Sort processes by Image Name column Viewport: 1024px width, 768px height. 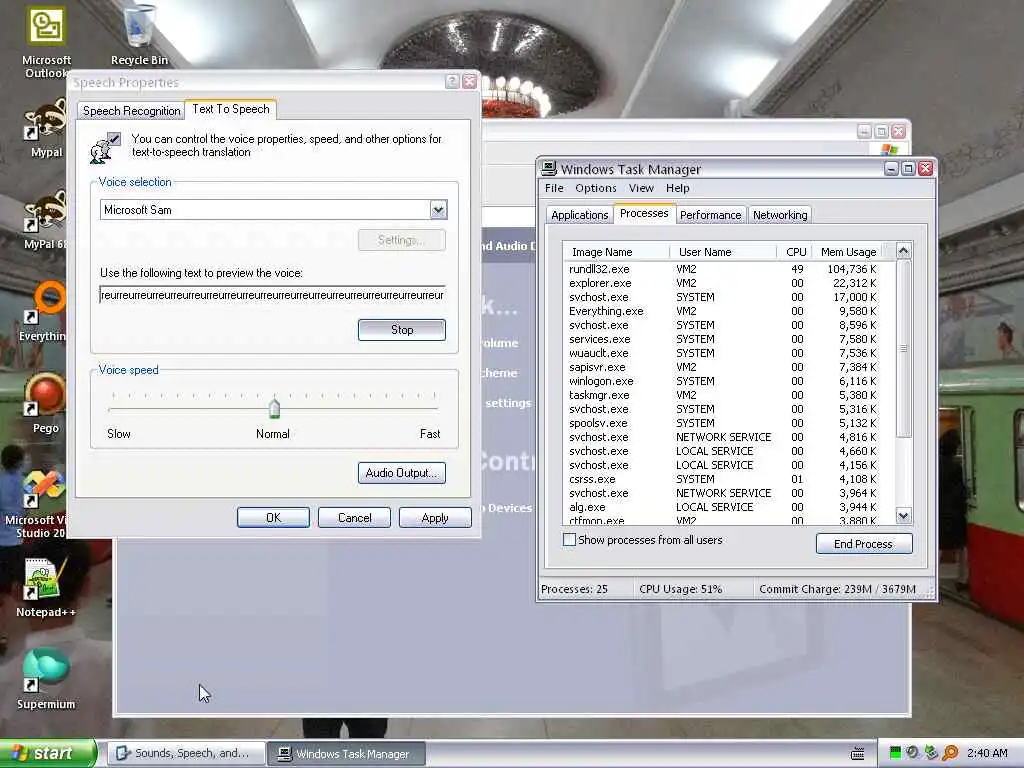point(616,252)
